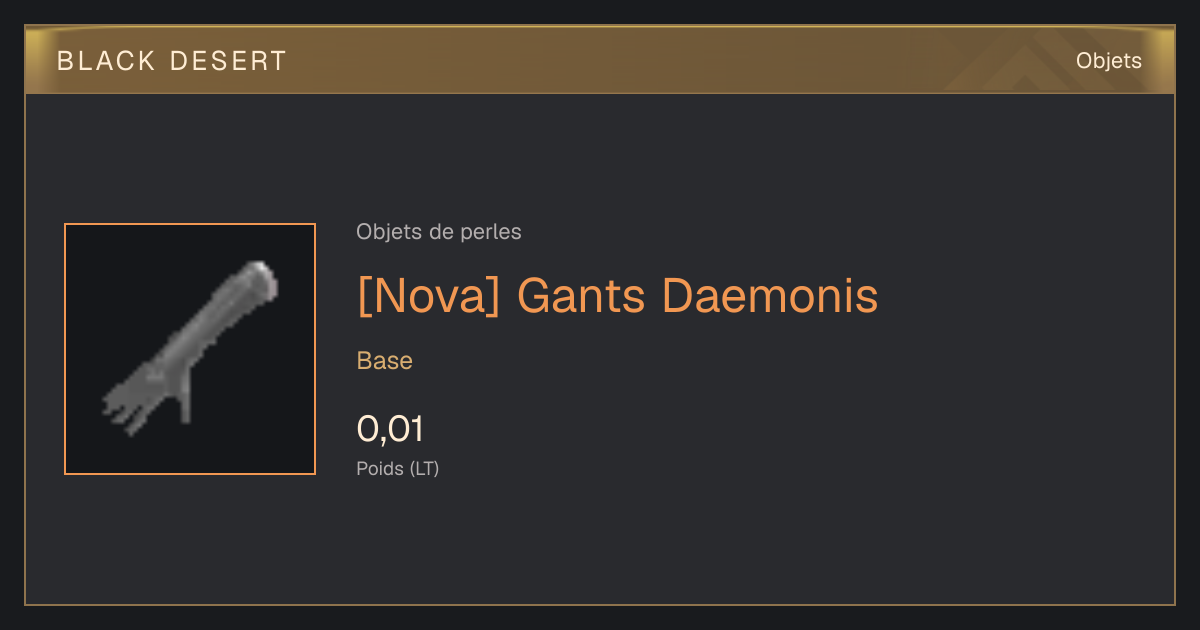Click the Poids (LT) label
The image size is (1200, 630).
[398, 468]
